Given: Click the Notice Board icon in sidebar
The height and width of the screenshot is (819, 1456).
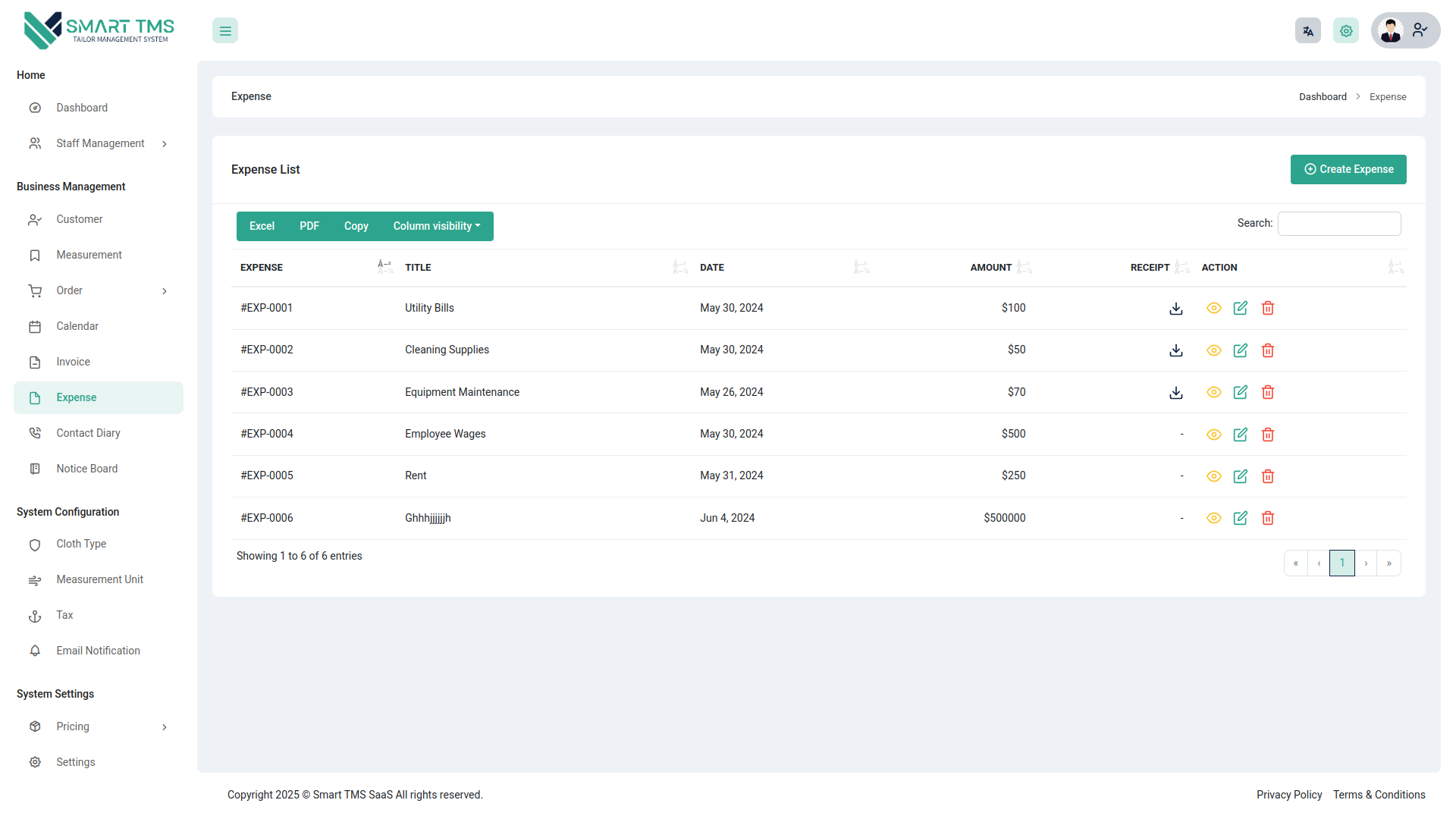Looking at the screenshot, I should click(35, 468).
